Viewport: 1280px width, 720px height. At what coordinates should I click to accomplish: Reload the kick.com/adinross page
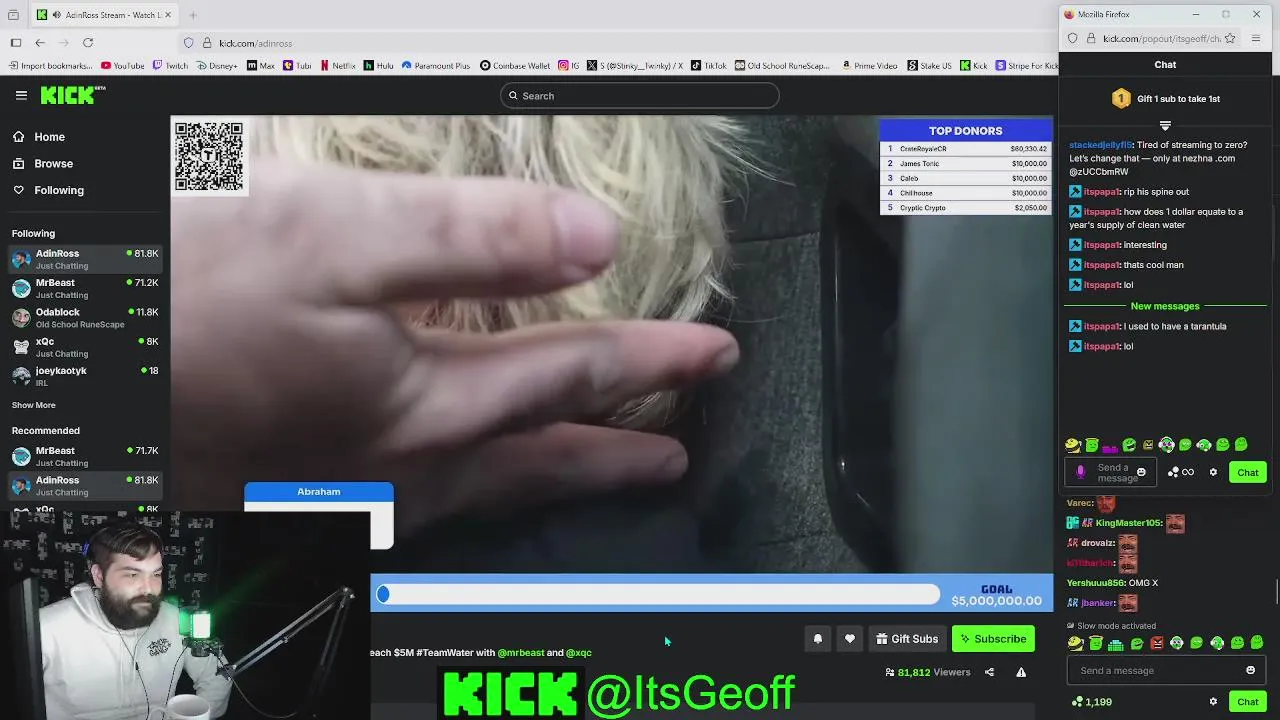point(88,43)
